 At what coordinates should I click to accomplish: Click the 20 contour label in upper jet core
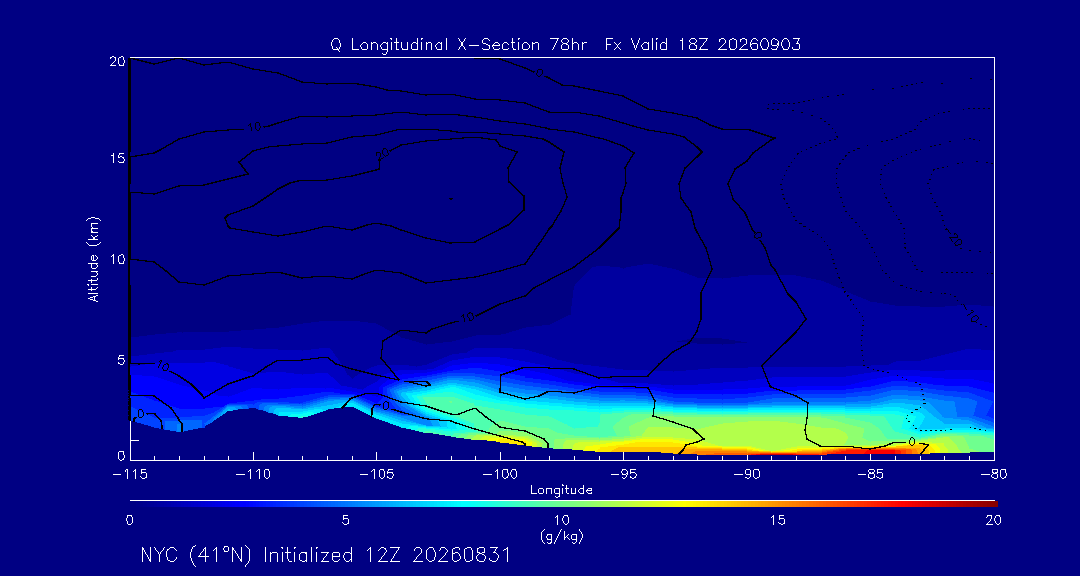point(382,154)
